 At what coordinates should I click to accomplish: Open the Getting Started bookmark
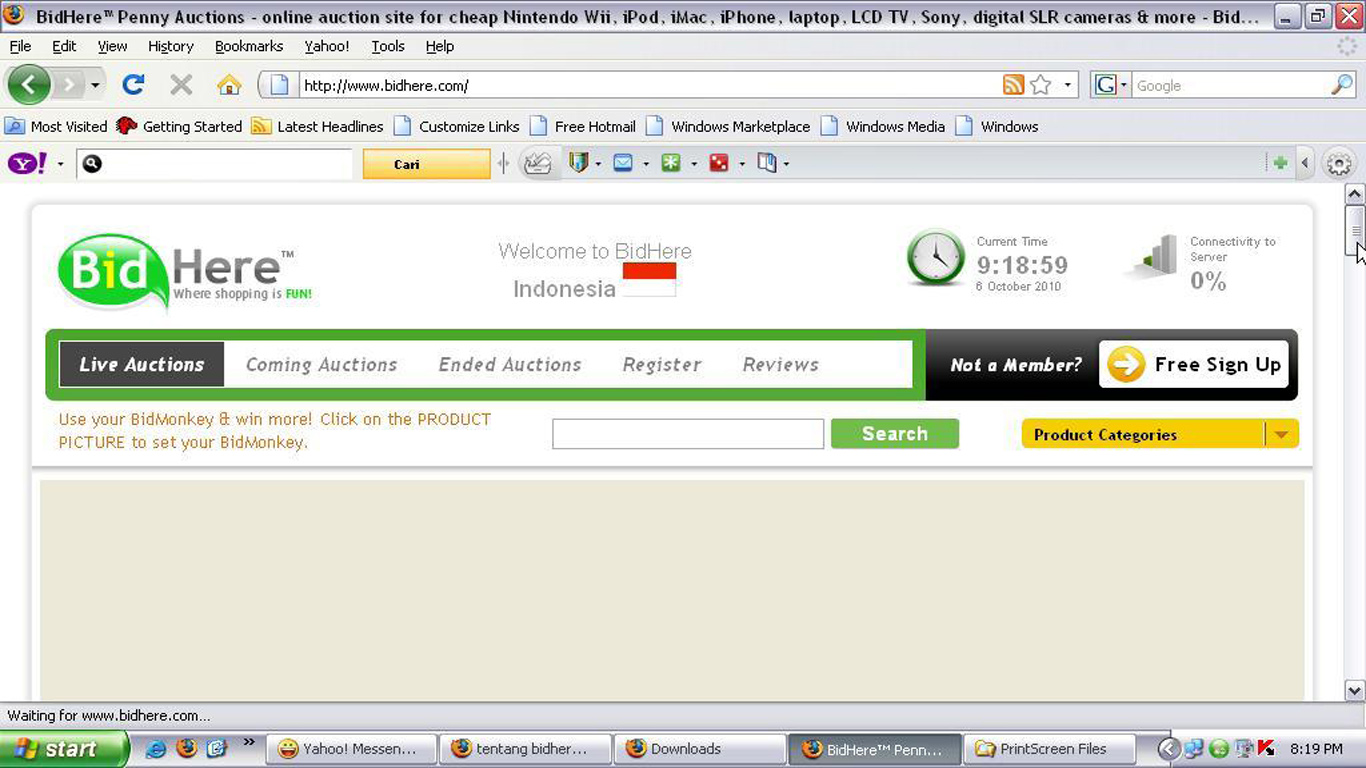[x=180, y=126]
